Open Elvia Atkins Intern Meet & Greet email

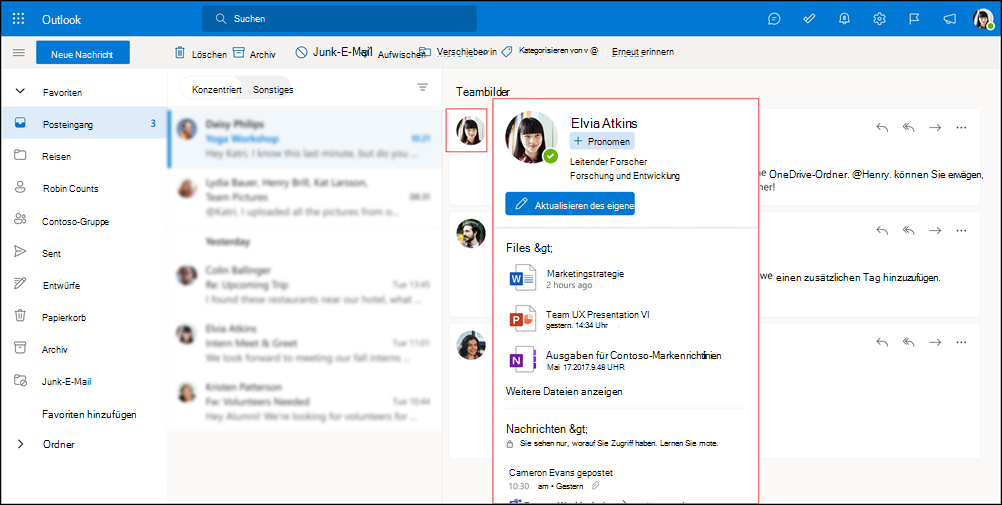pyautogui.click(x=305, y=343)
